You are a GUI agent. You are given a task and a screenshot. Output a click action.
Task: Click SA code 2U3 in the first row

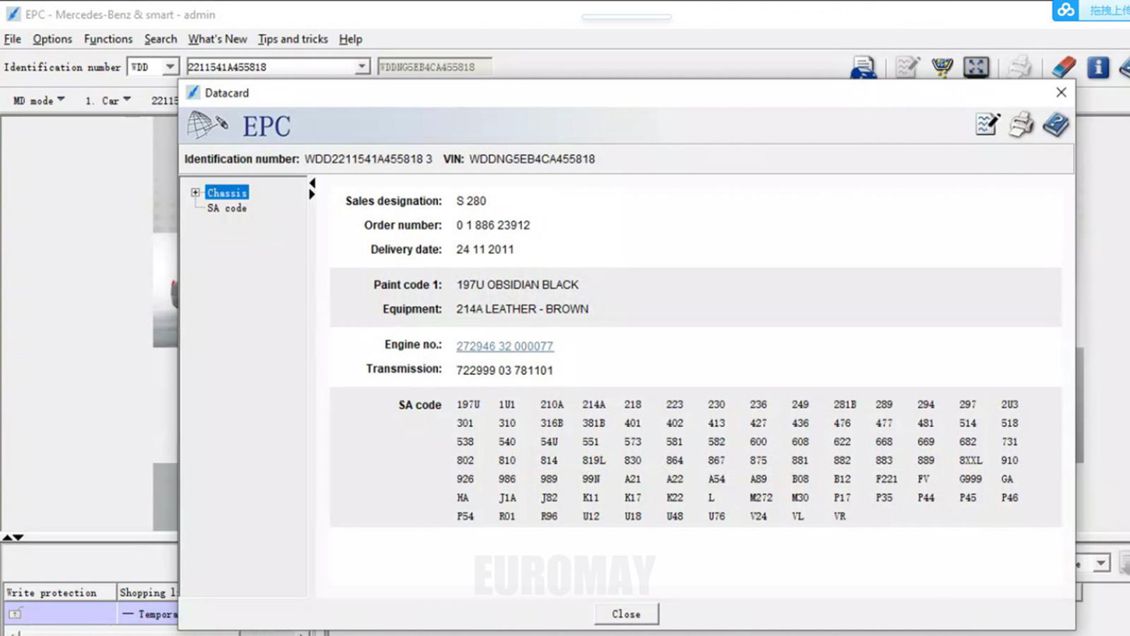click(1009, 405)
